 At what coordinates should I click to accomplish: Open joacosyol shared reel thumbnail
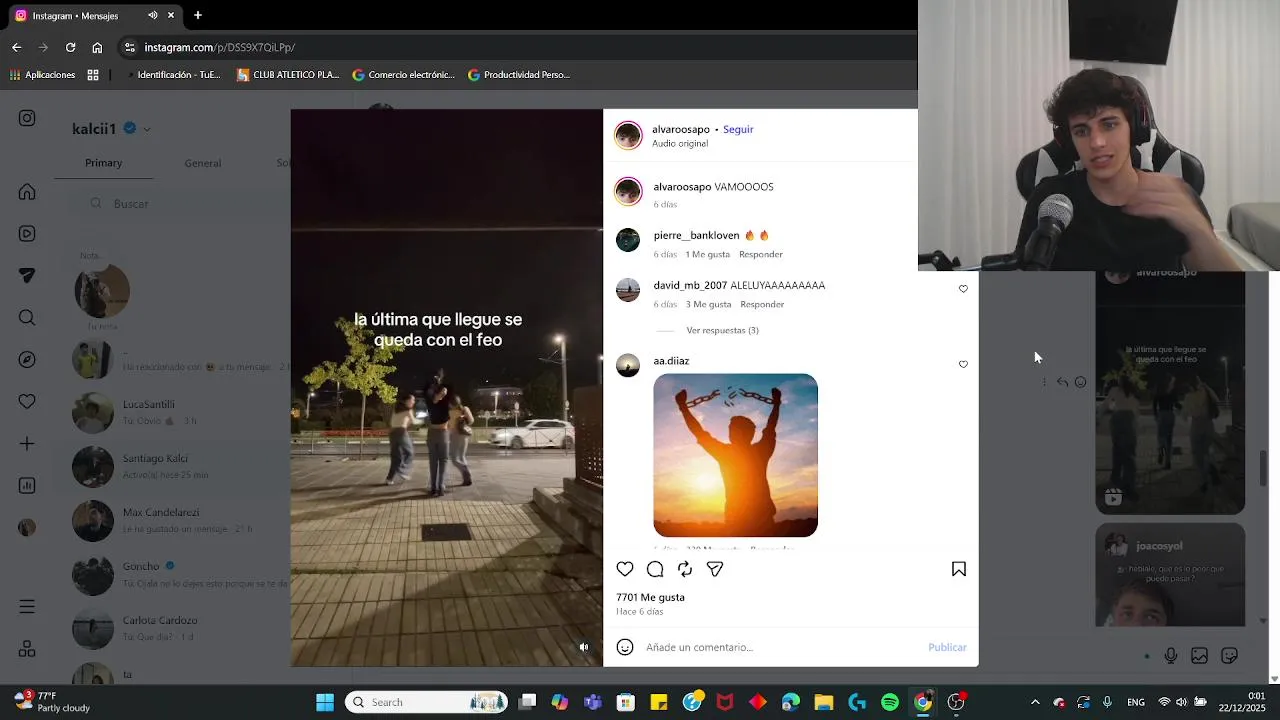pos(1170,575)
